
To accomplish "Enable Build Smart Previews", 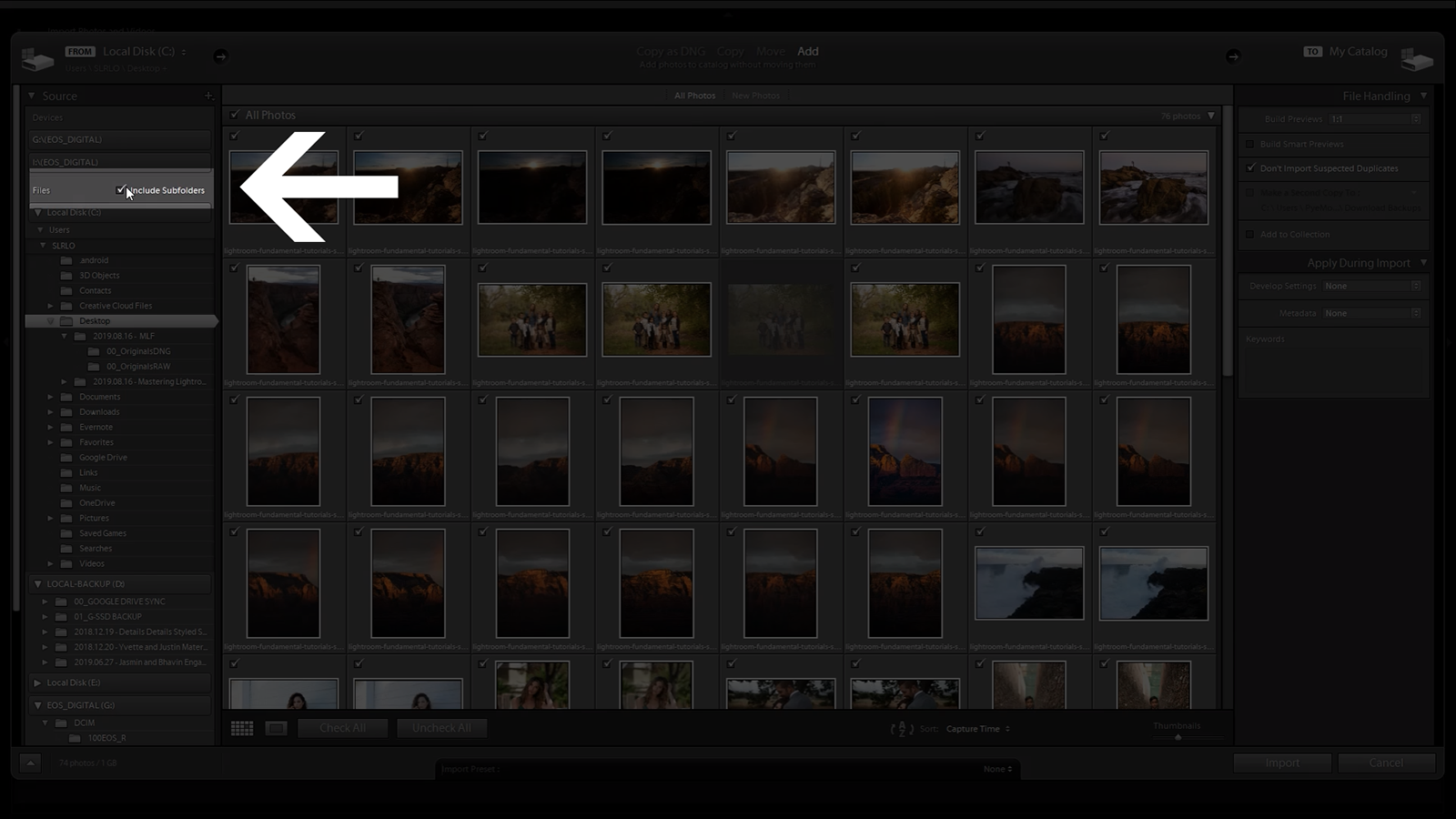I will click(1249, 144).
